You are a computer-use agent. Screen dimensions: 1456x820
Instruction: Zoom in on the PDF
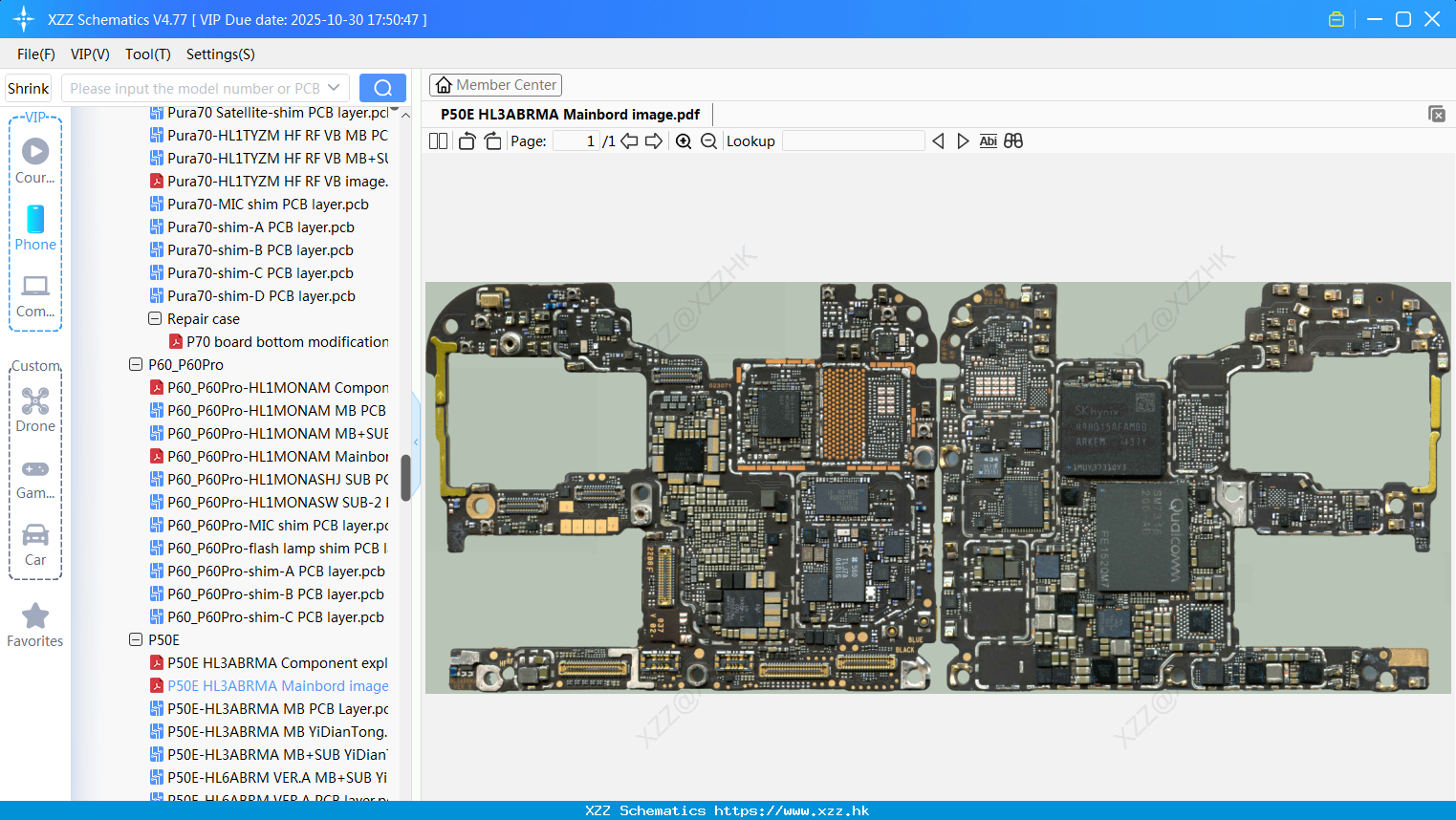[x=684, y=141]
